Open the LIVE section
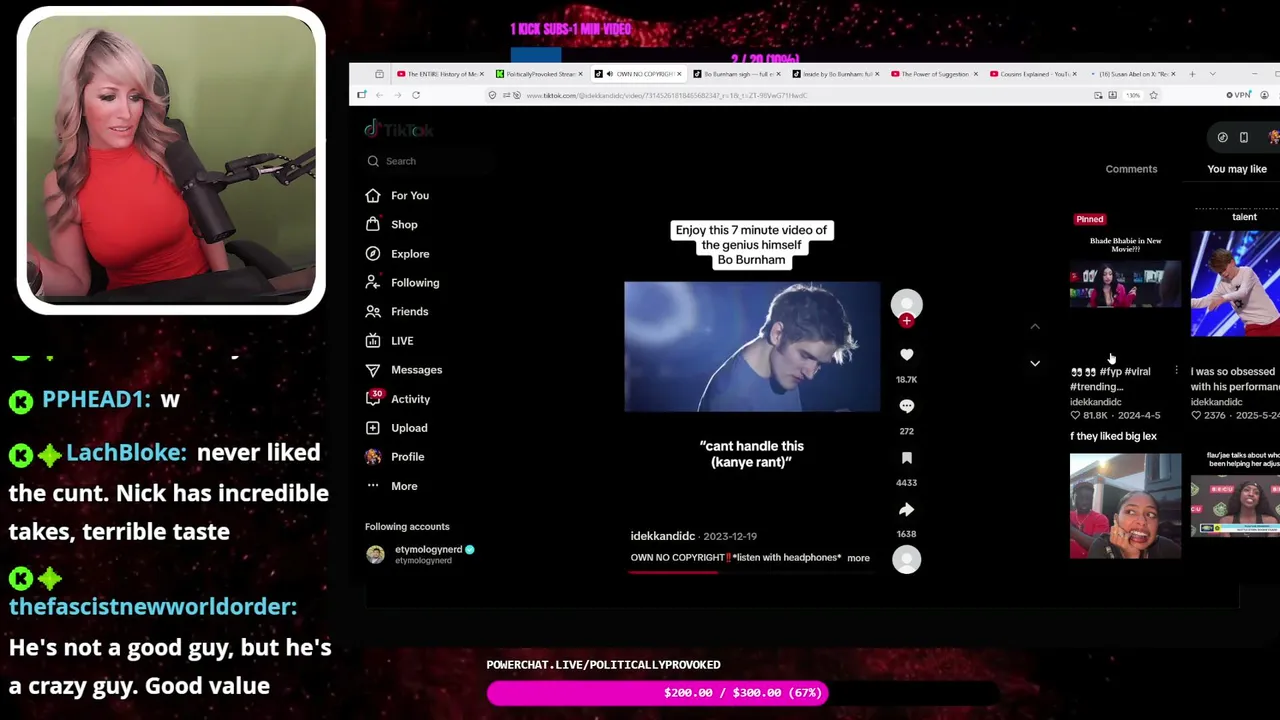Image resolution: width=1280 pixels, height=720 pixels. pyautogui.click(x=390, y=341)
